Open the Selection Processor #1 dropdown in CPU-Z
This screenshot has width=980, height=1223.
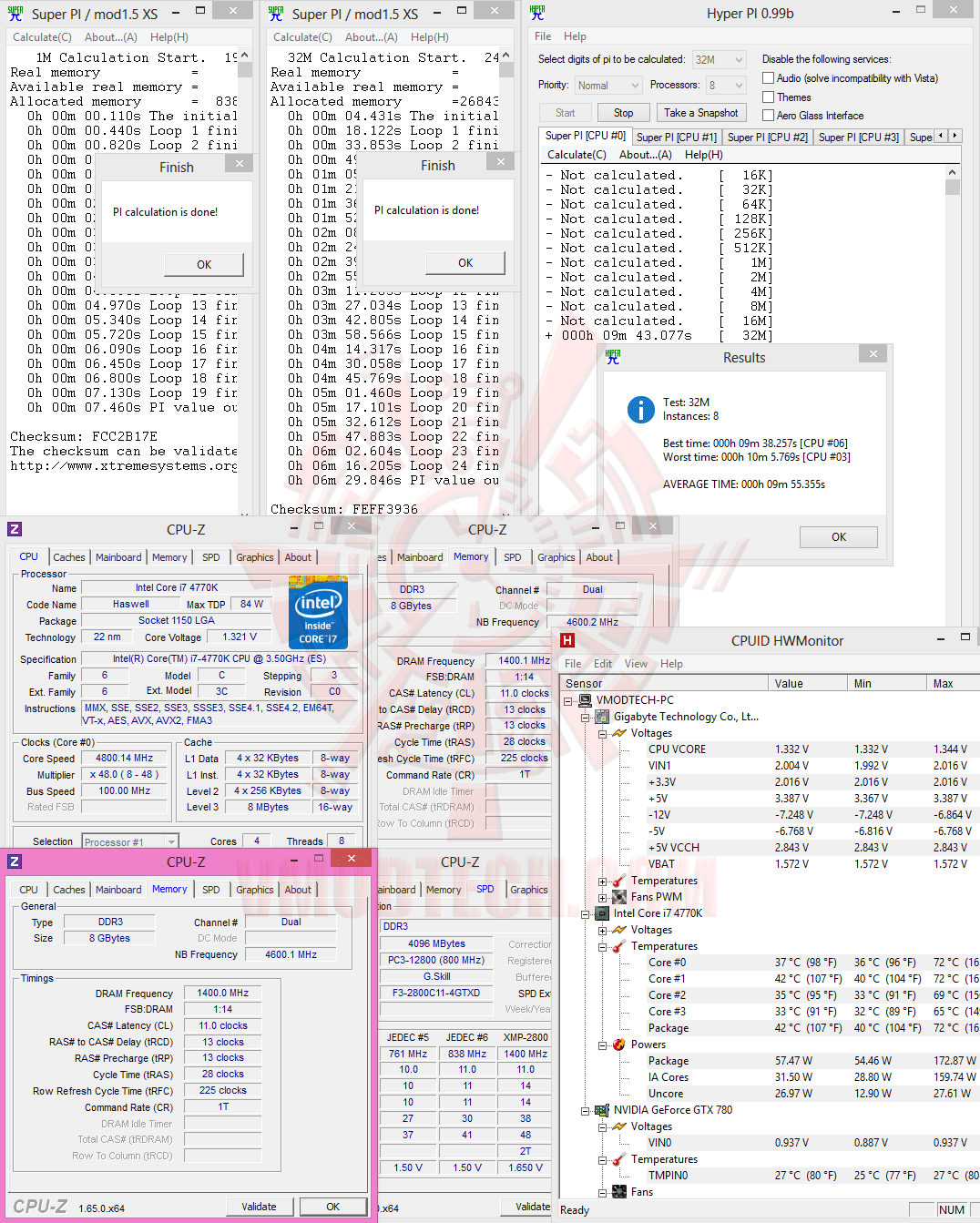tap(130, 842)
